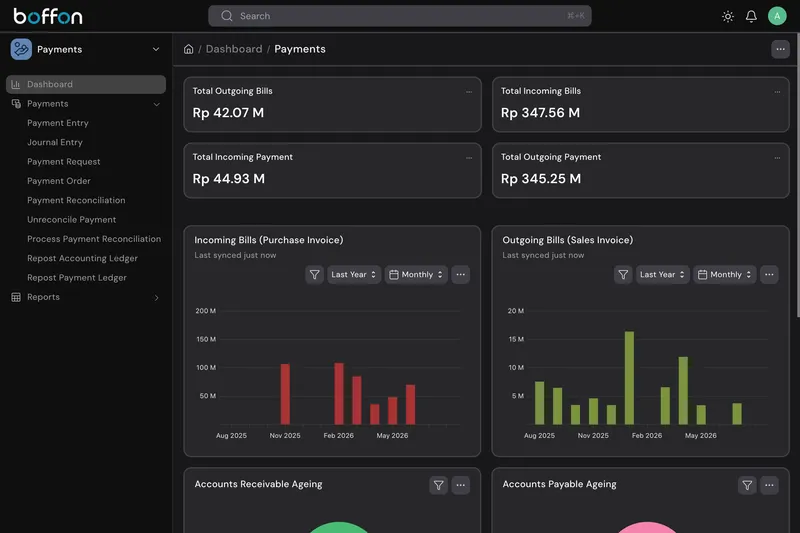
Task: Open Unreconcile Payment in the sidebar
Action: [71, 220]
